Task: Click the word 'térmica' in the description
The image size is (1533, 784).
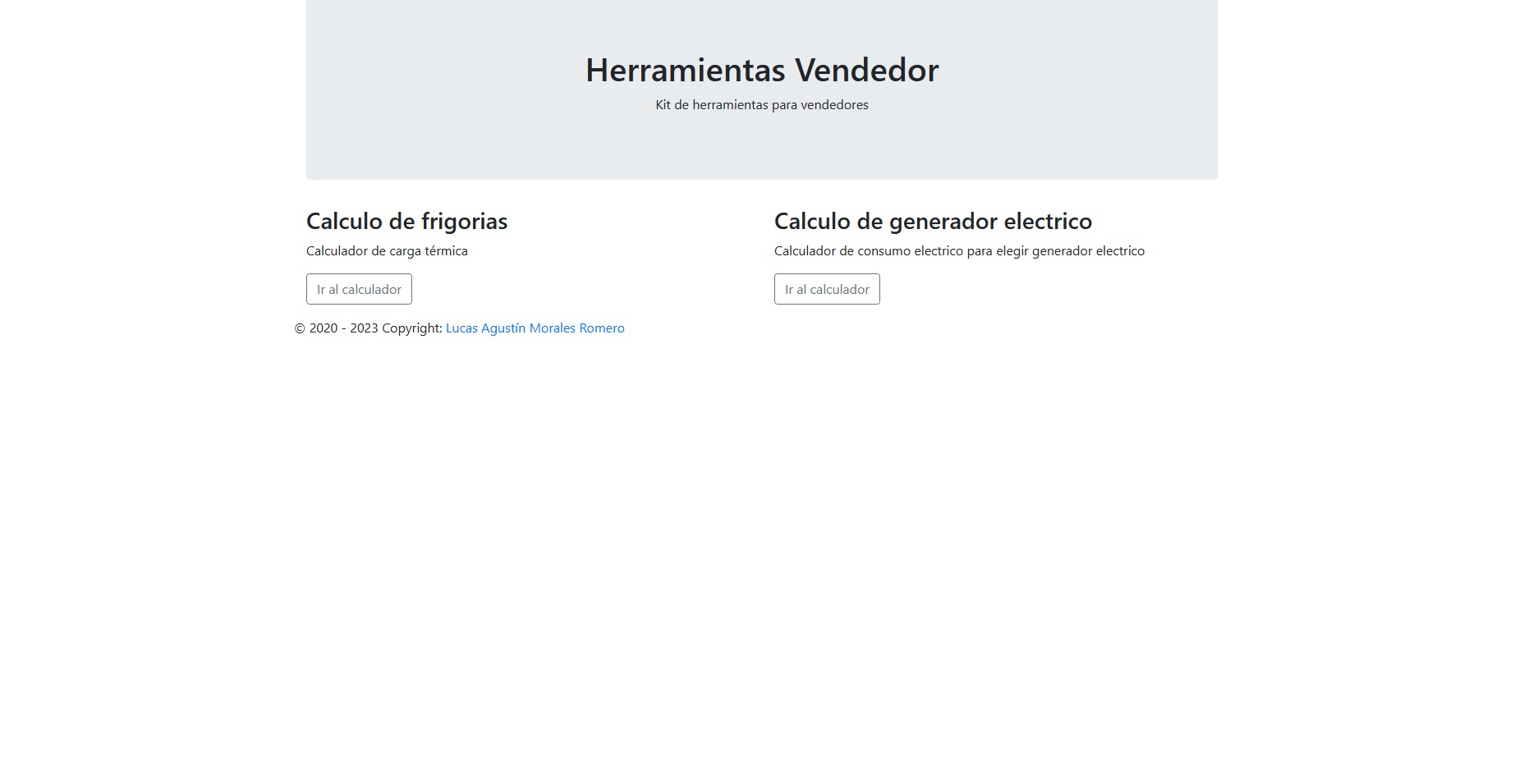Action: 446,251
